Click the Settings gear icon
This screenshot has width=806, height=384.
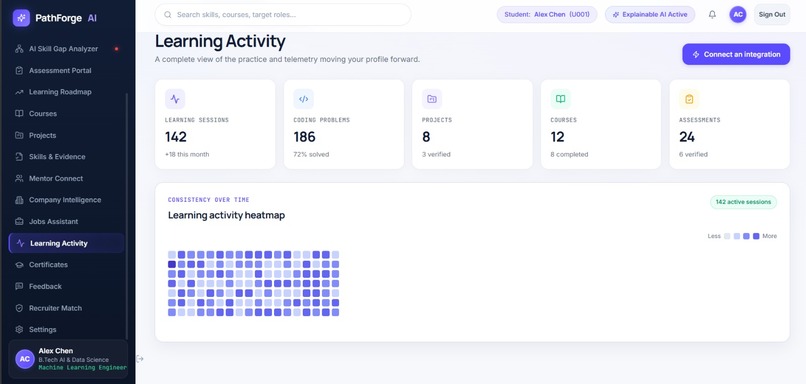point(19,330)
